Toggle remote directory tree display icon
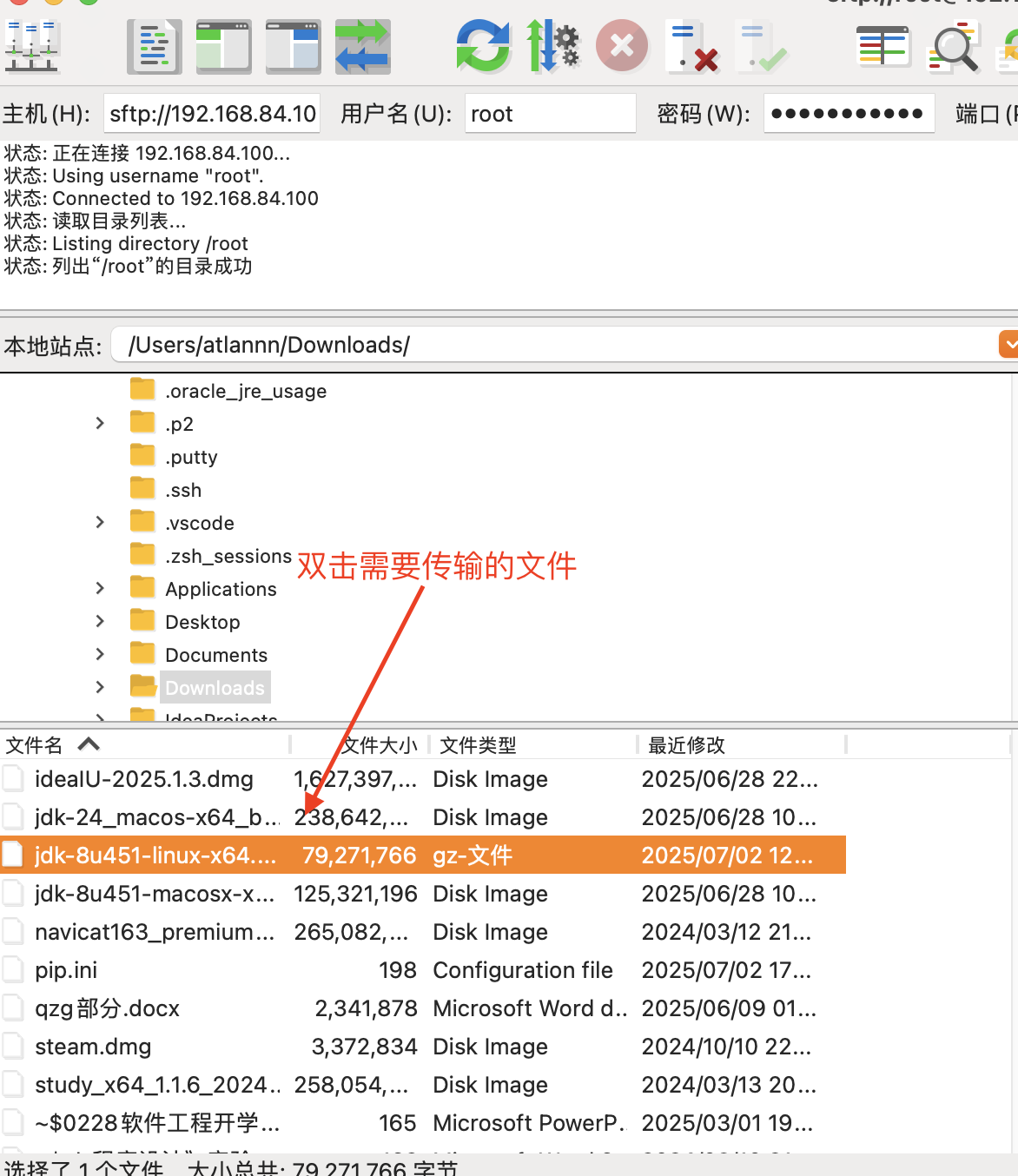This screenshot has width=1018, height=1176. click(294, 47)
